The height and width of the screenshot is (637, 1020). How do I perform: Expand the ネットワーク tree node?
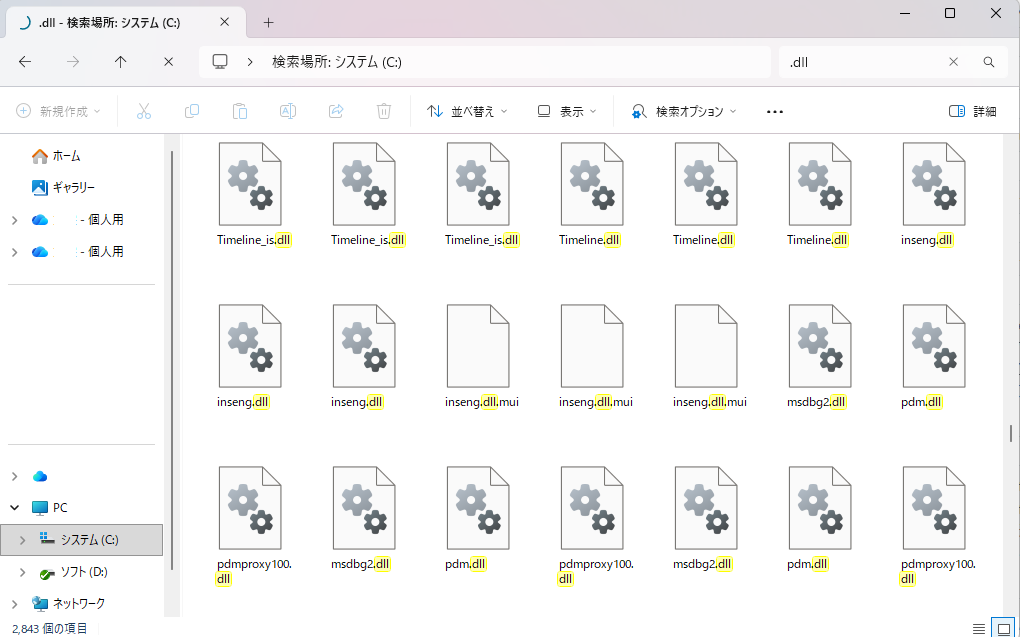pyautogui.click(x=14, y=604)
